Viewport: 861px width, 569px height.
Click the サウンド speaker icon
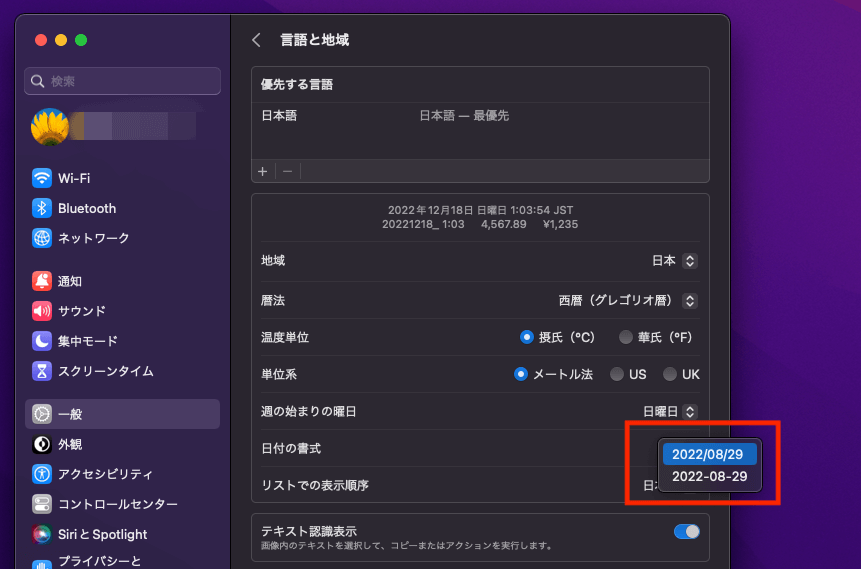[x=42, y=311]
